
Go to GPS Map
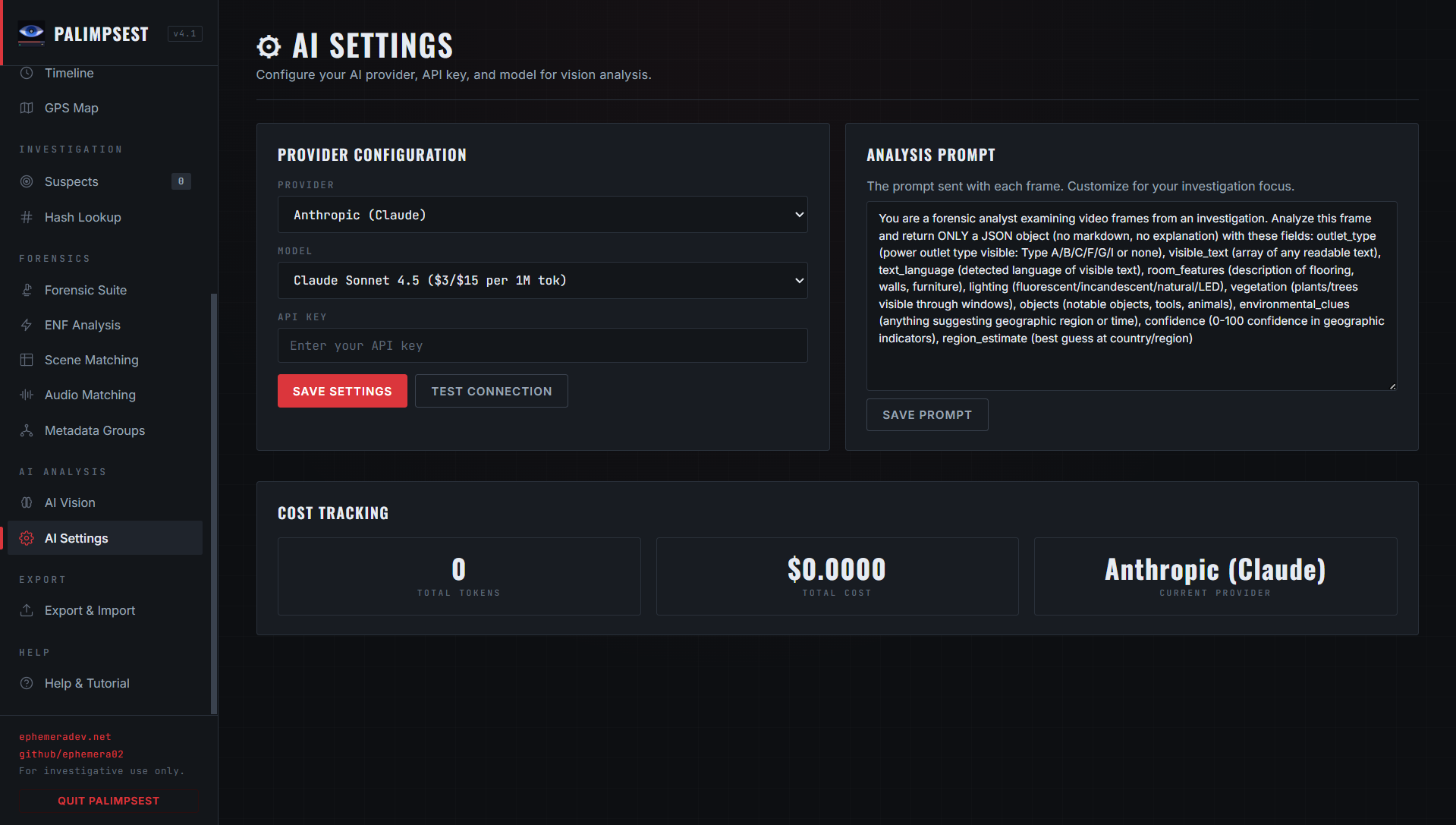coord(105,108)
